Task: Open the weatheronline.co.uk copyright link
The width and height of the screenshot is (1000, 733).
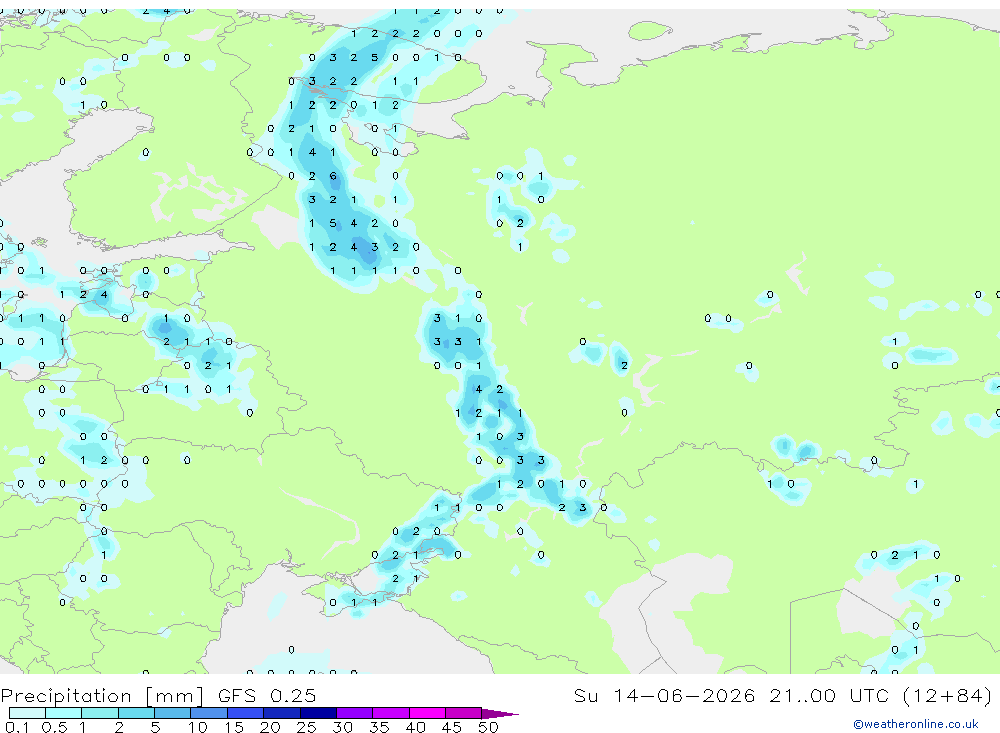Action: click(916, 724)
